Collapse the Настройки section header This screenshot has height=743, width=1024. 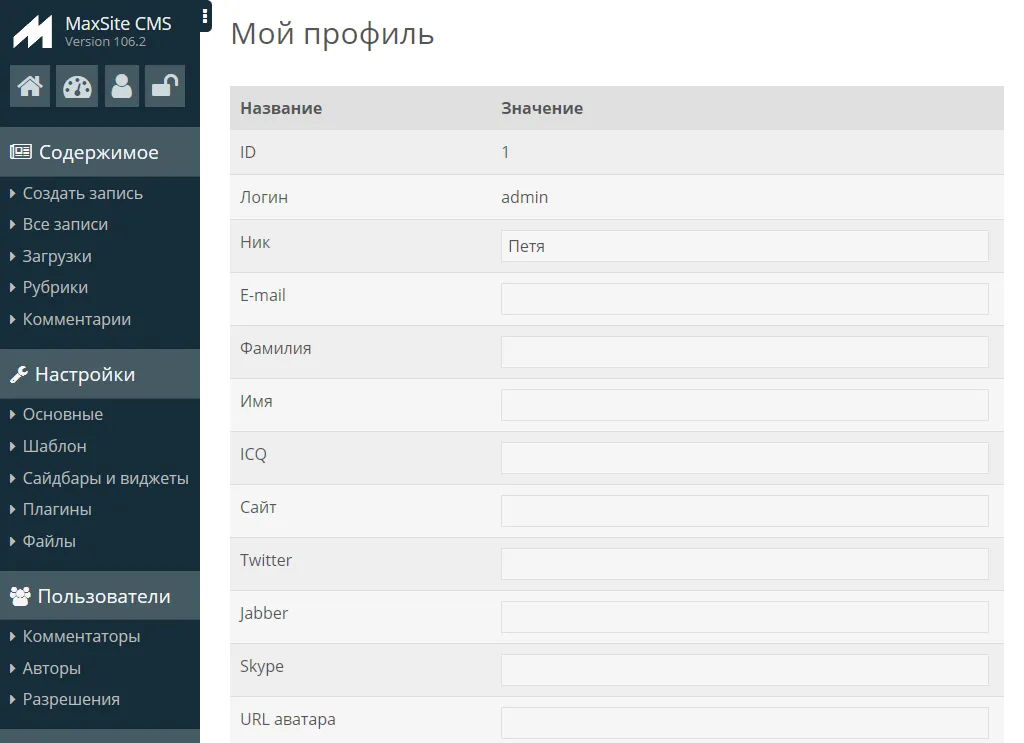tap(85, 375)
